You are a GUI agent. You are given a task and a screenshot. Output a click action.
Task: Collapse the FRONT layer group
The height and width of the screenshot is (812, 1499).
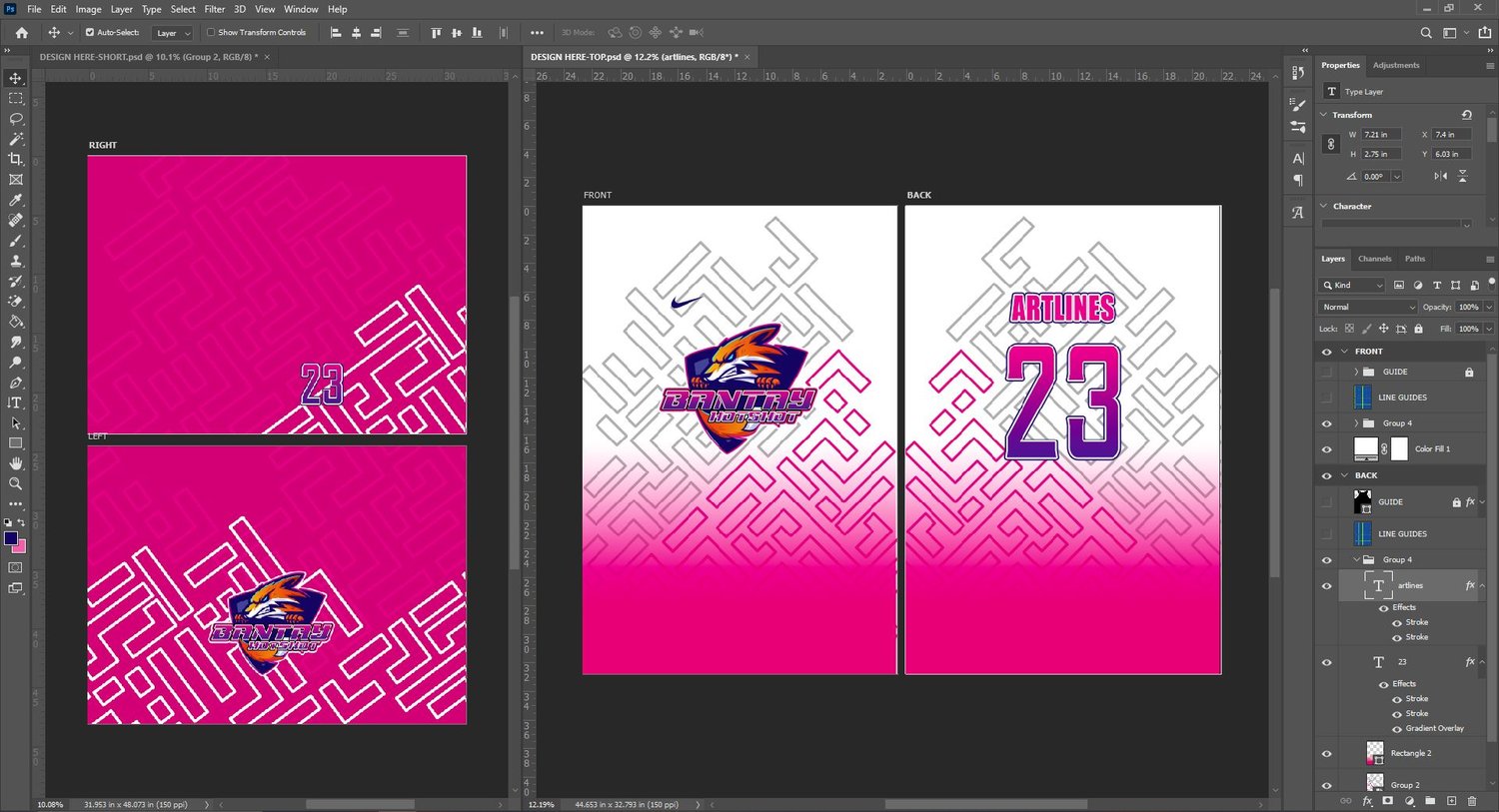(x=1344, y=352)
